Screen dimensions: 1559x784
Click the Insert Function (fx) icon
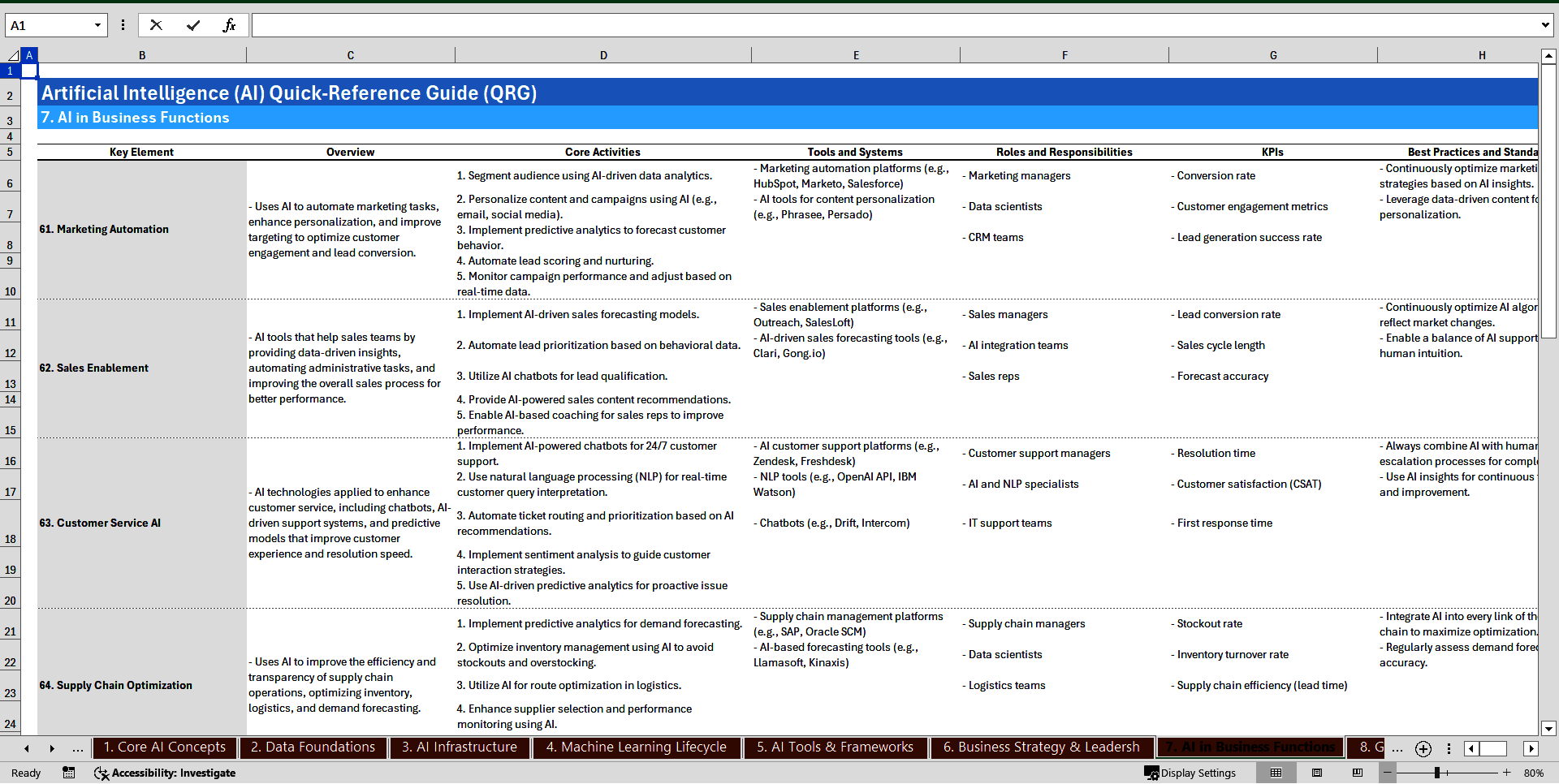pyautogui.click(x=230, y=25)
